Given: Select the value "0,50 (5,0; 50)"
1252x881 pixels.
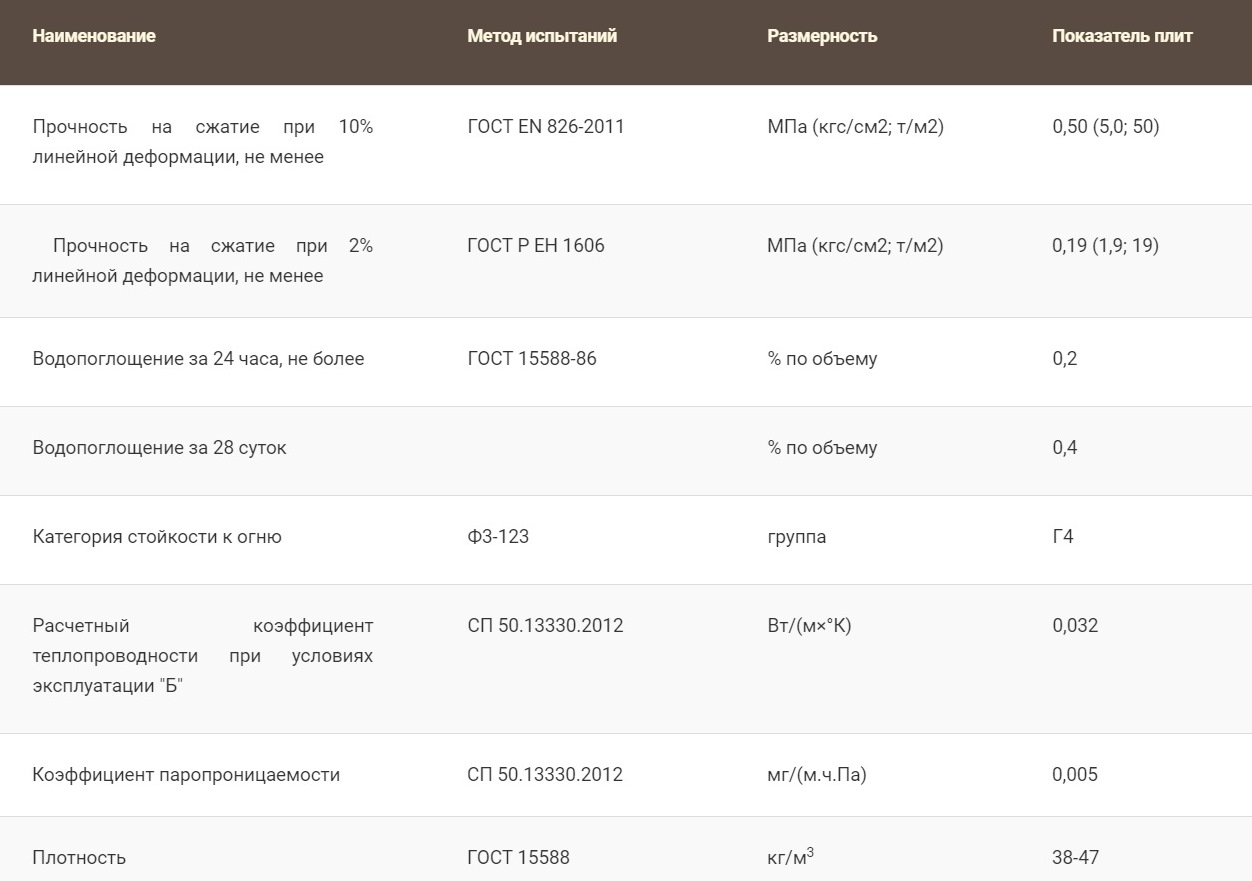Looking at the screenshot, I should (x=1105, y=127).
